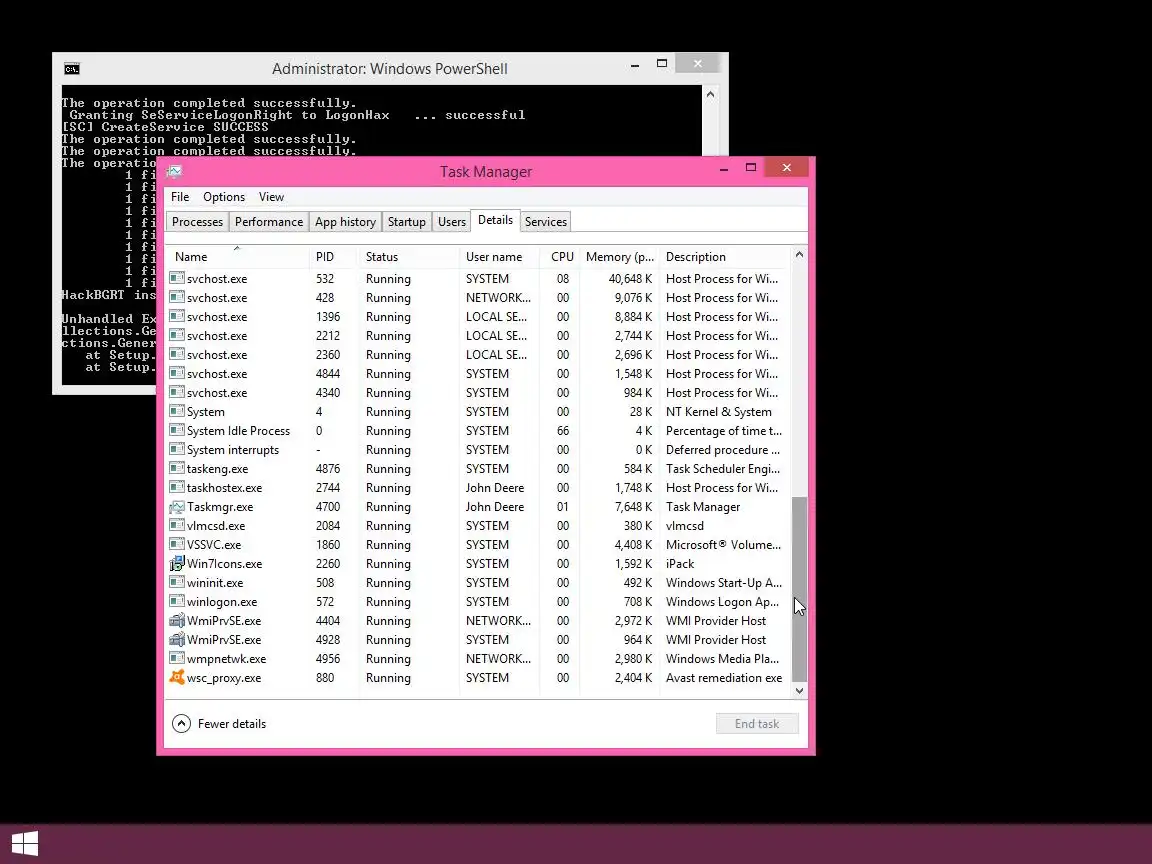The width and height of the screenshot is (1152, 864).
Task: Click the CPU value 66 of System Idle Process
Action: (x=563, y=431)
